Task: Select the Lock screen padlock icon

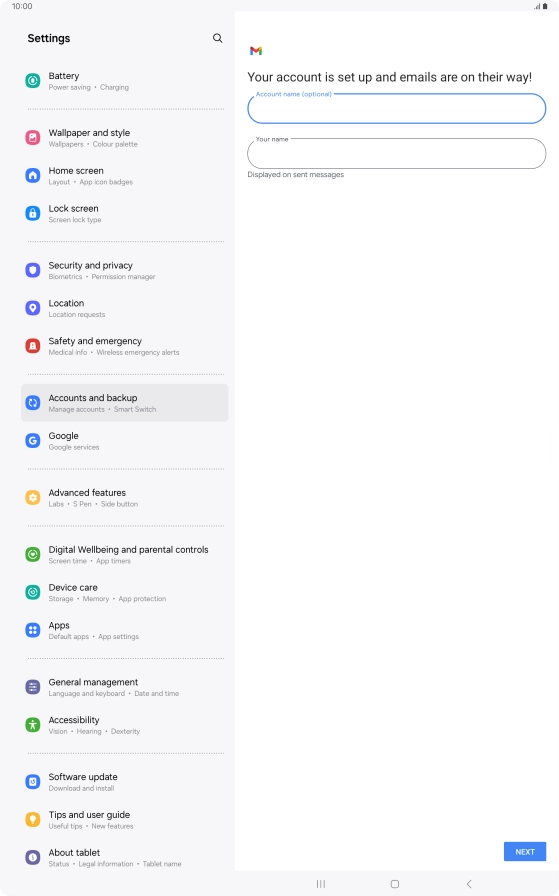Action: pos(33,213)
